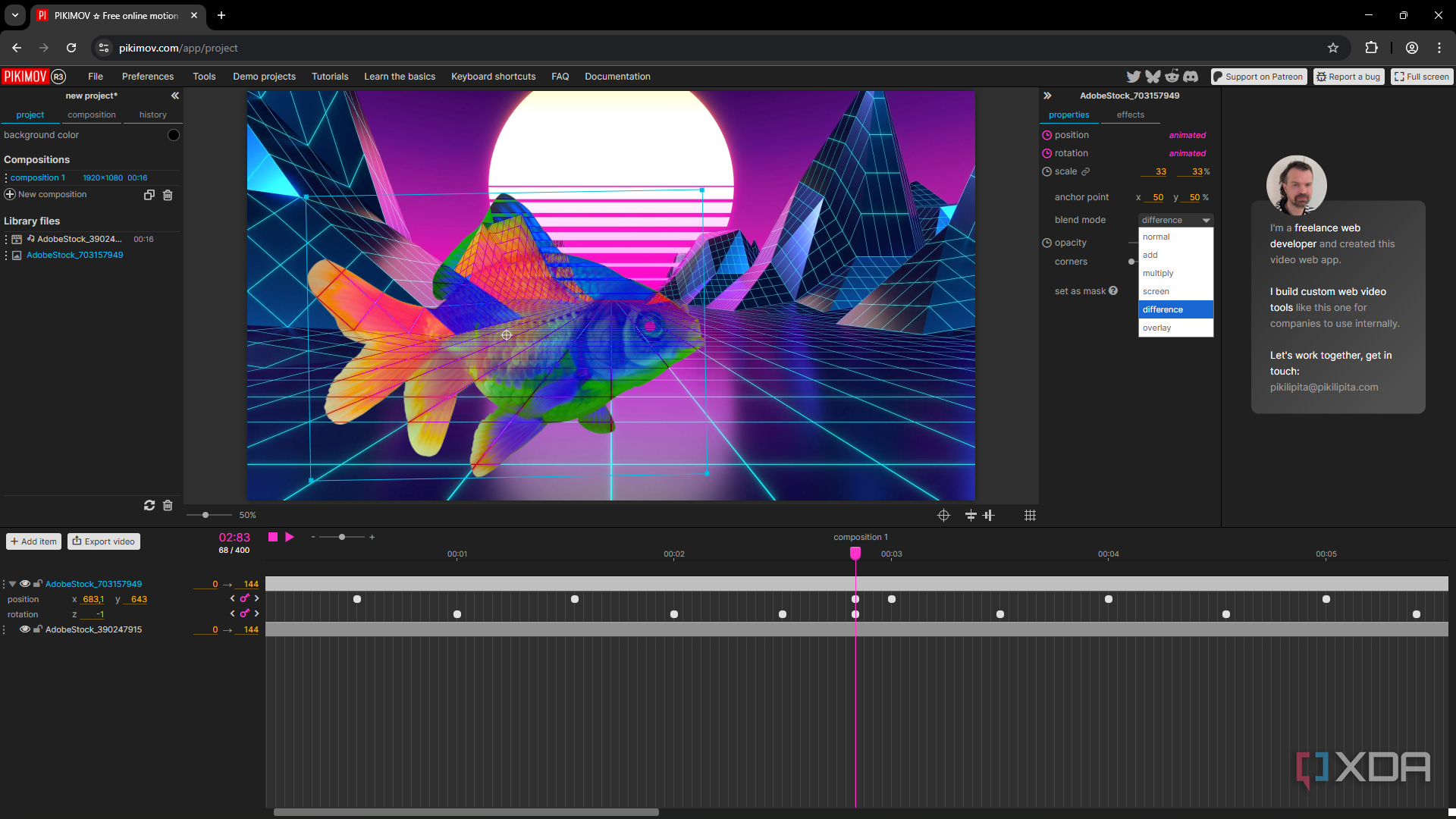Screen dimensions: 1456x819
Task: Toggle scale proportions link icon
Action: click(1086, 171)
